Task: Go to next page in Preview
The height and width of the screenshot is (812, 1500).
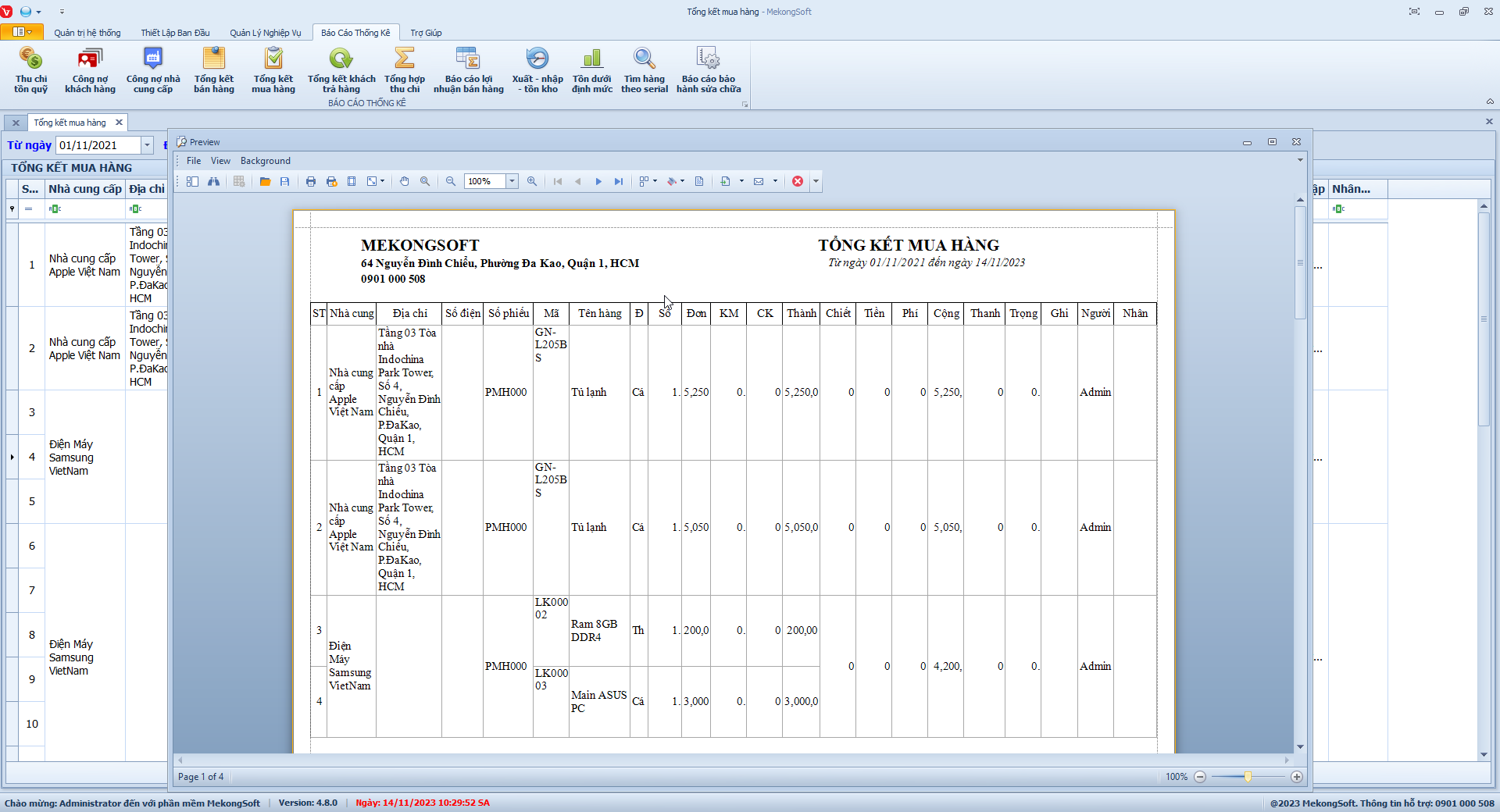Action: 598,181
